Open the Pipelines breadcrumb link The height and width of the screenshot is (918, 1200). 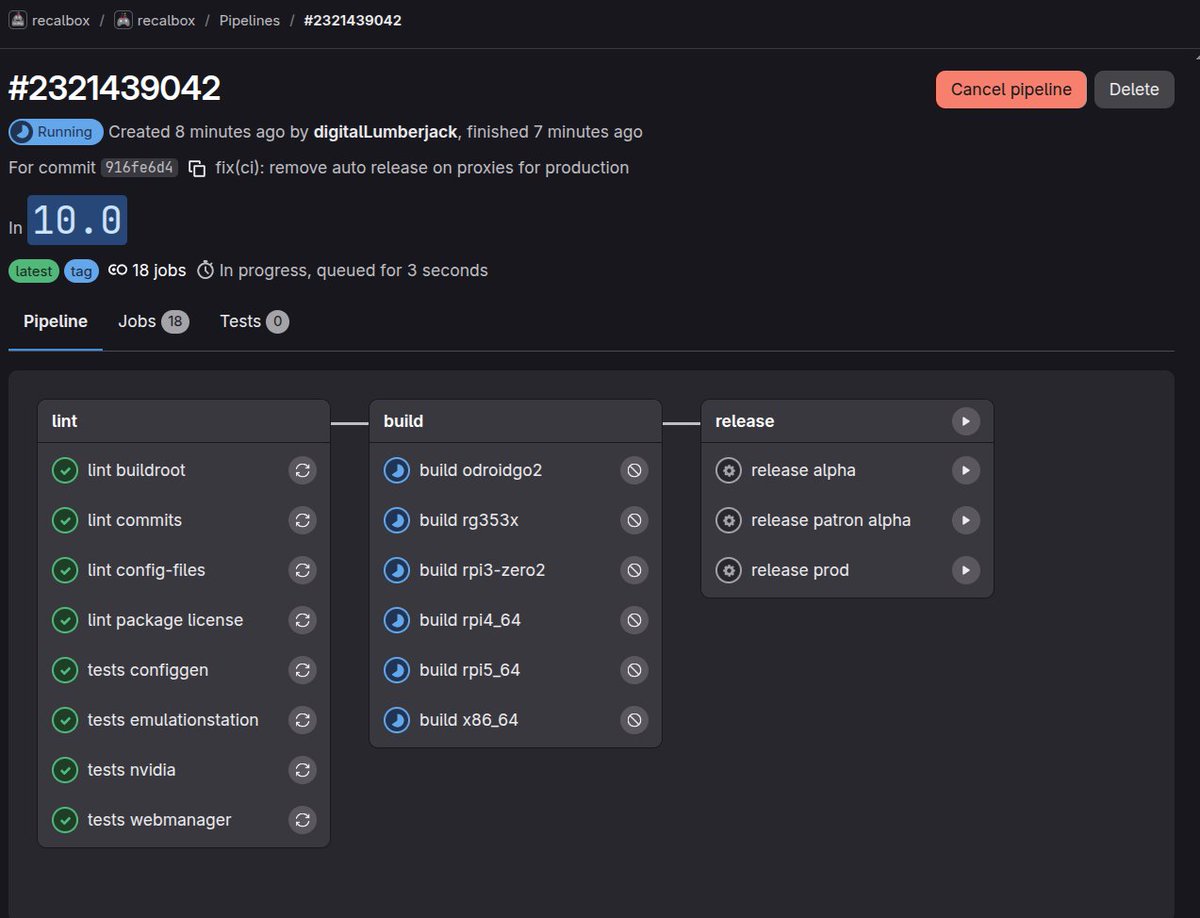pos(250,20)
